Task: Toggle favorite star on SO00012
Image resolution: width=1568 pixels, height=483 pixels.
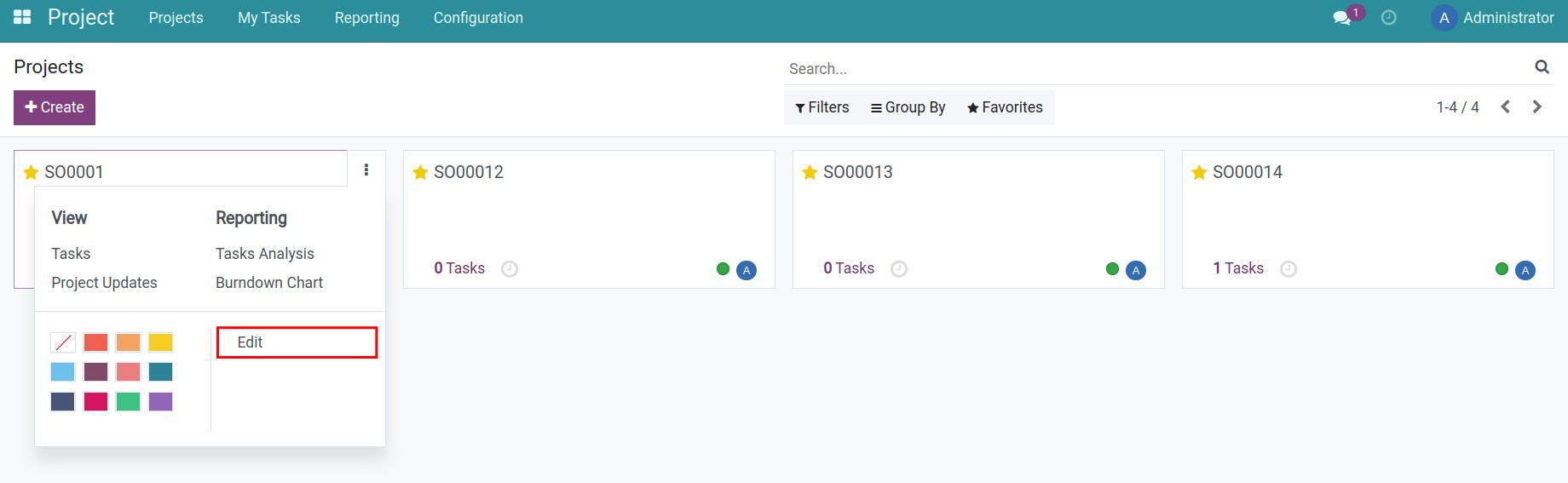Action: 420,173
